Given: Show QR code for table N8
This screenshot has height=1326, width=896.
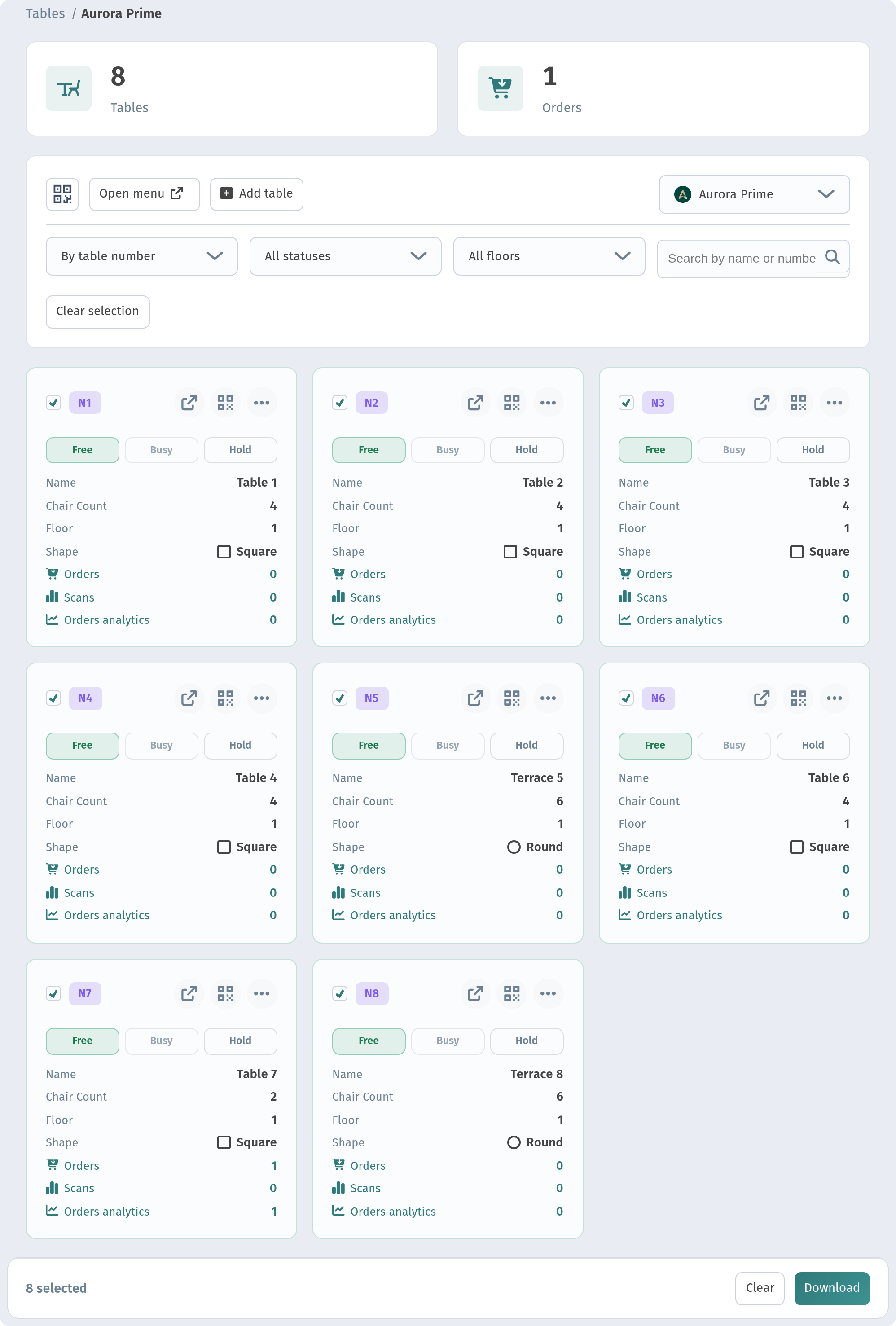Looking at the screenshot, I should click(x=512, y=993).
